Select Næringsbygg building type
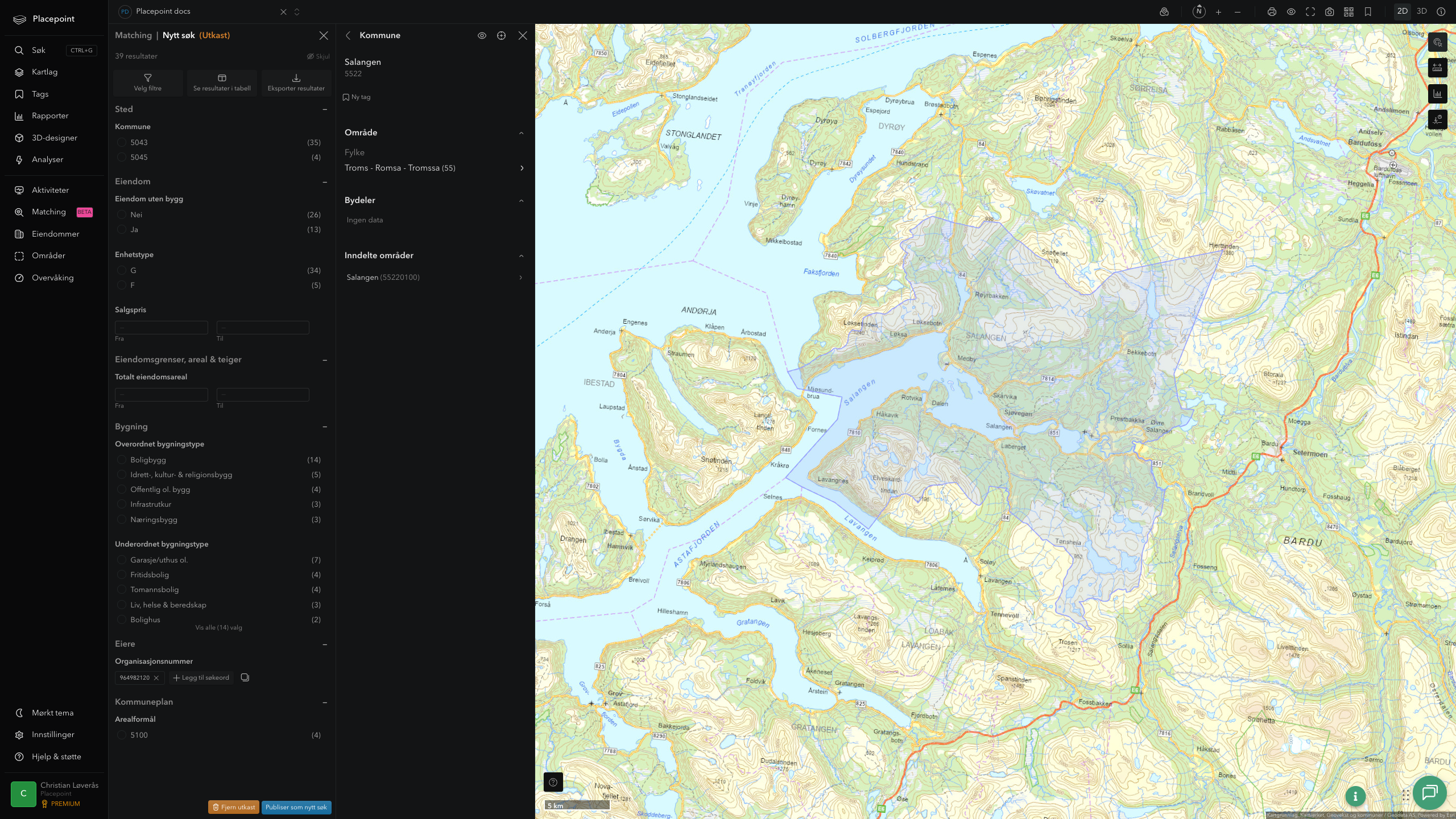 coord(122,520)
